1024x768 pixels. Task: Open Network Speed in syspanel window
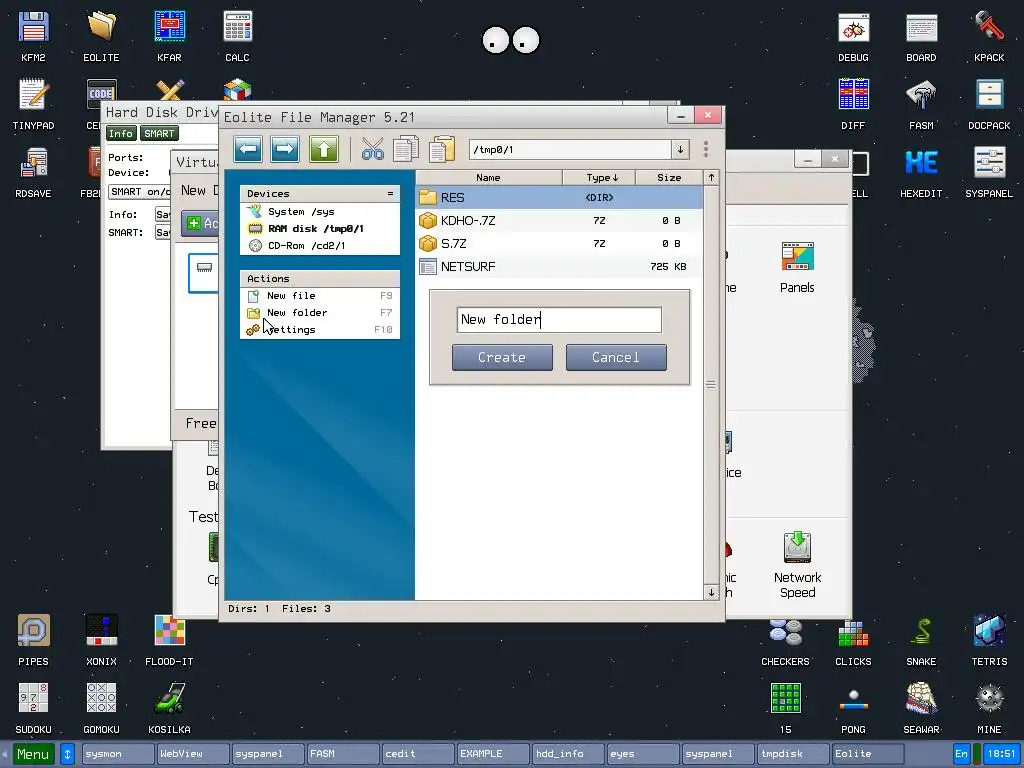point(797,565)
